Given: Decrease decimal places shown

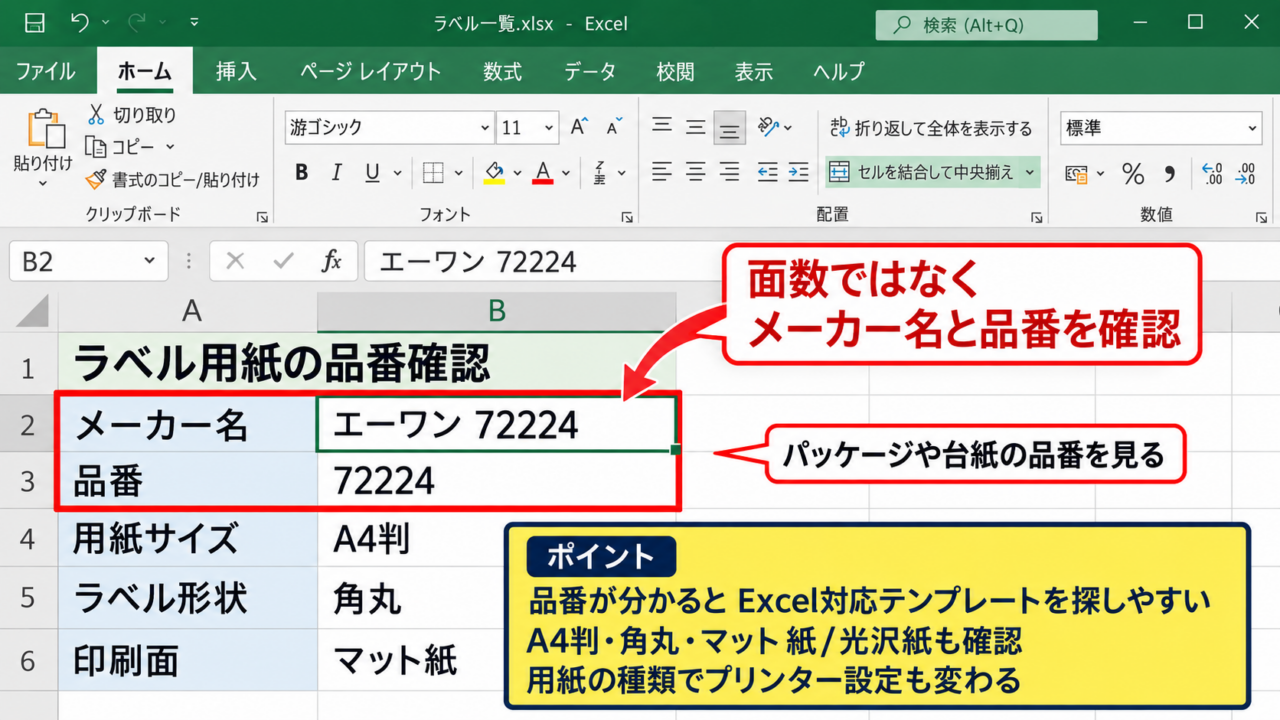Looking at the screenshot, I should tap(1246, 174).
